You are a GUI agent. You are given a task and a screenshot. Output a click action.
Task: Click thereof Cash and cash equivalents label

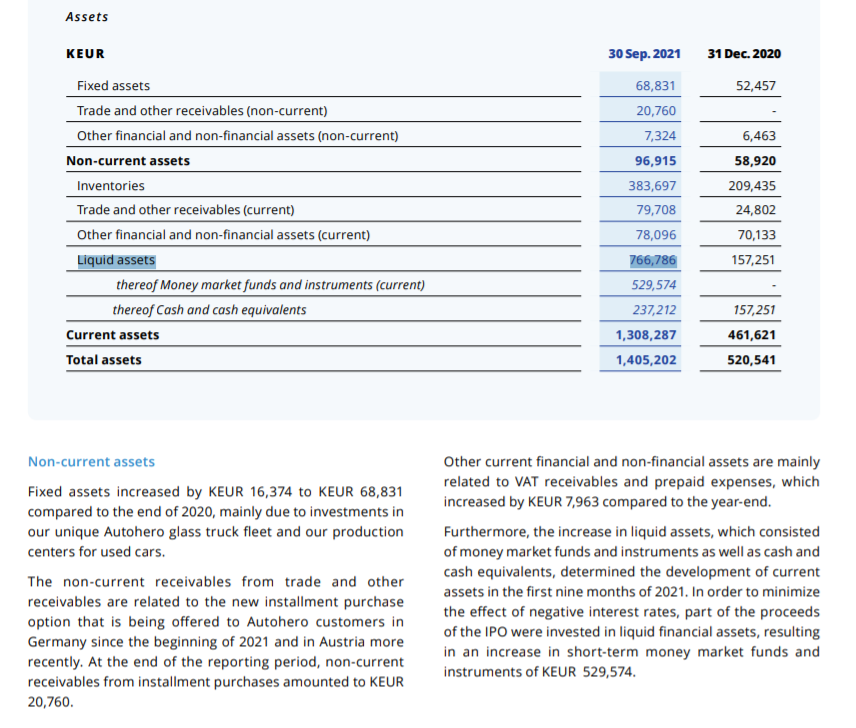click(209, 310)
